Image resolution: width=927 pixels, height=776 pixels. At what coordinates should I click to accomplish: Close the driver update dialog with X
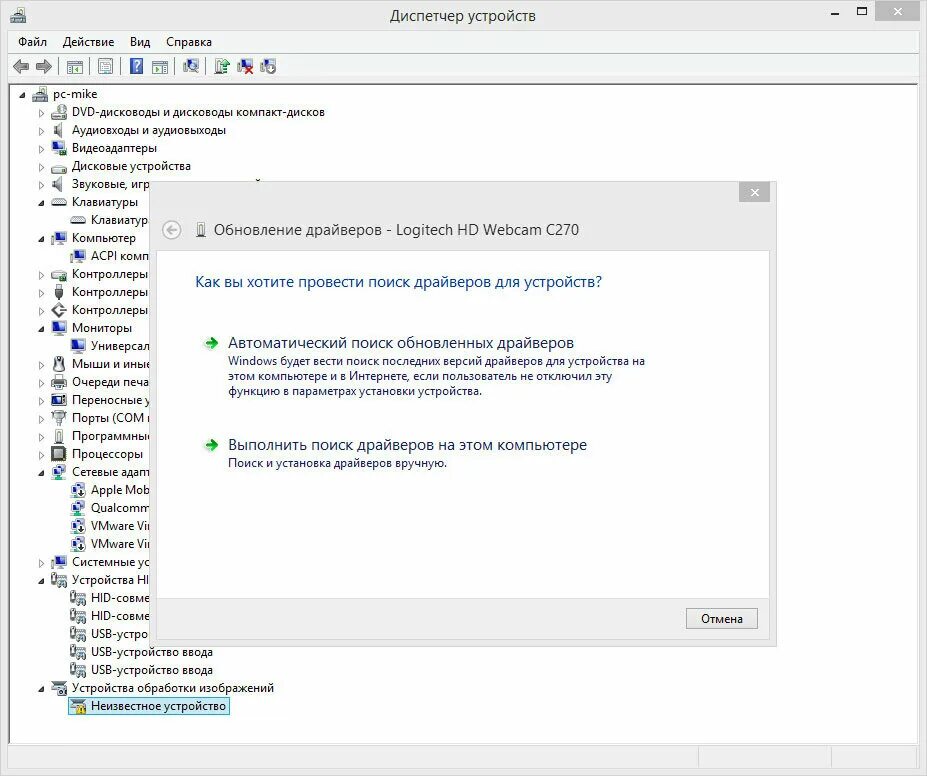point(754,192)
